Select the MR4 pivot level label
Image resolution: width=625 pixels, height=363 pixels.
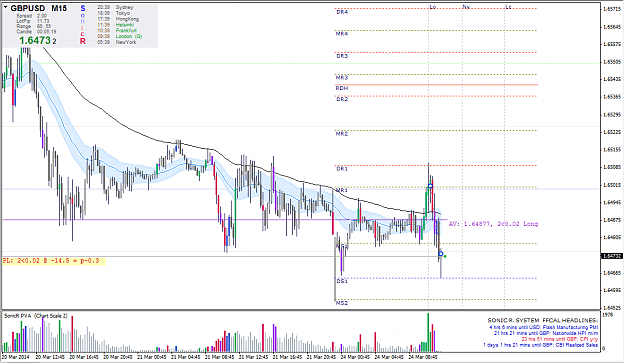(x=342, y=34)
